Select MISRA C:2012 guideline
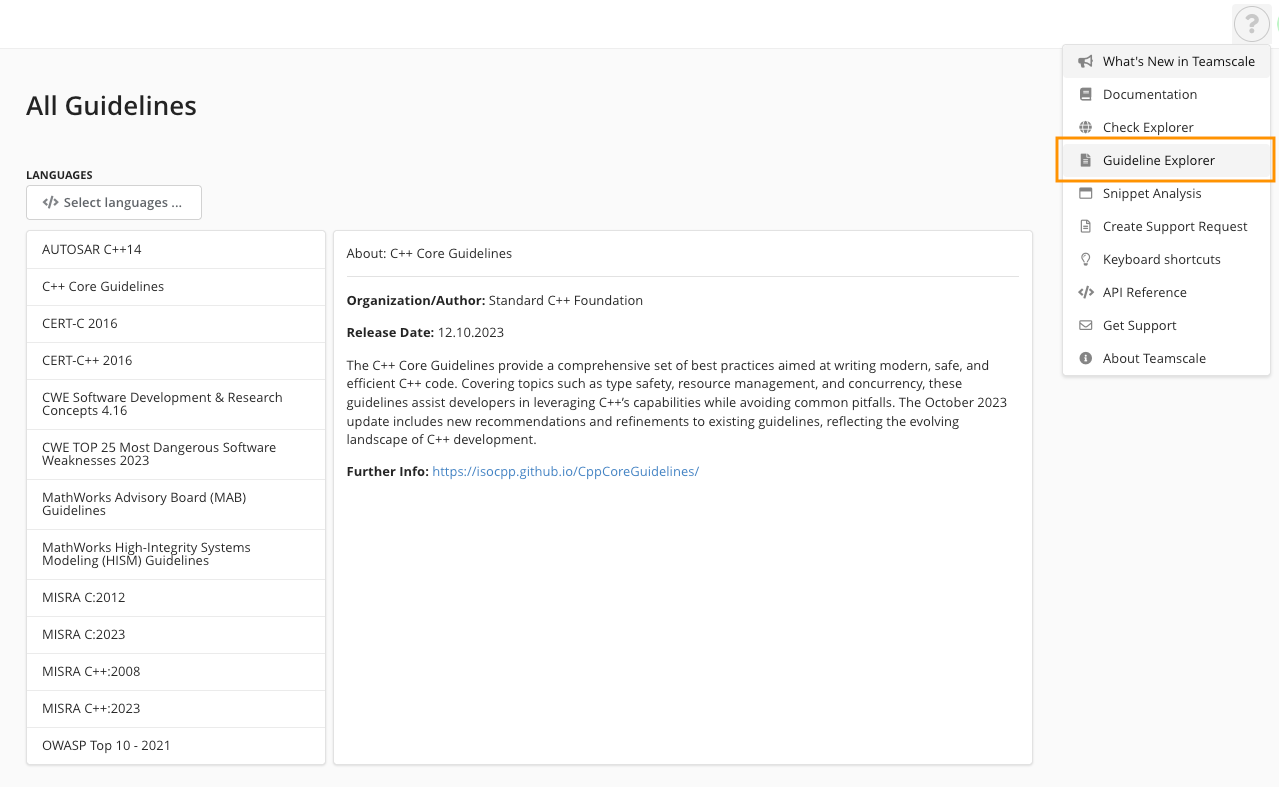The image size is (1279, 787). tap(176, 598)
